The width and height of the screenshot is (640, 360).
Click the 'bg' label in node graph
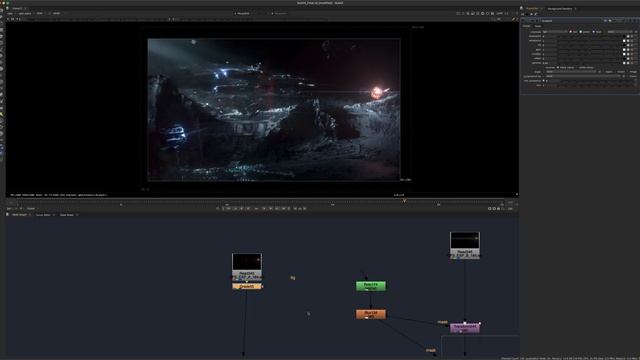(x=293, y=278)
